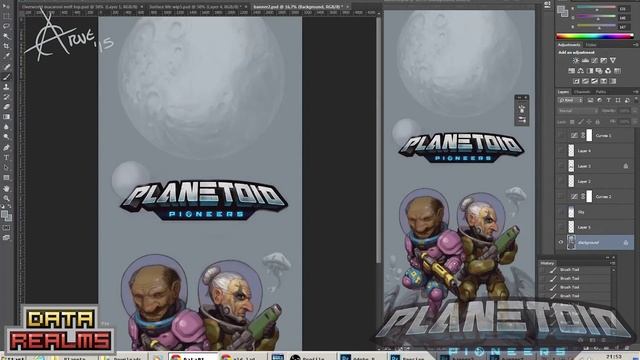
Task: Select the Dodge tool
Action: (x=6, y=137)
